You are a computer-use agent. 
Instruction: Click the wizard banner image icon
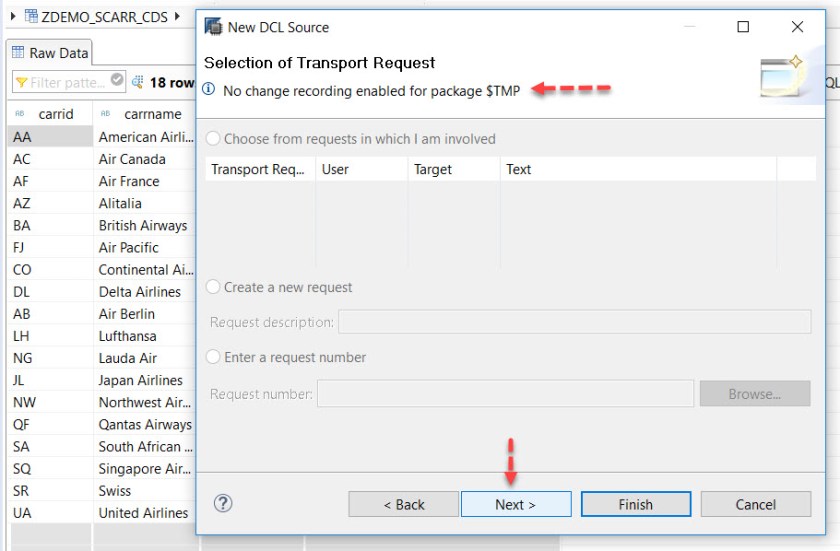click(781, 75)
